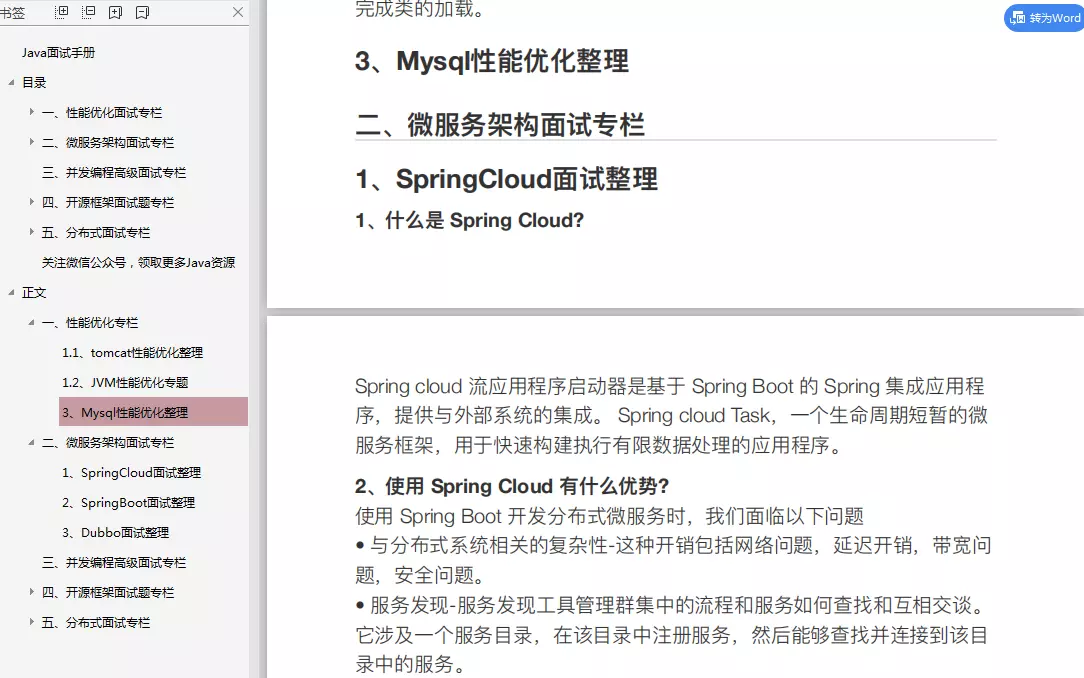Expand 二、微服务架构面试专栏 under 目录
1084x678 pixels.
31,142
